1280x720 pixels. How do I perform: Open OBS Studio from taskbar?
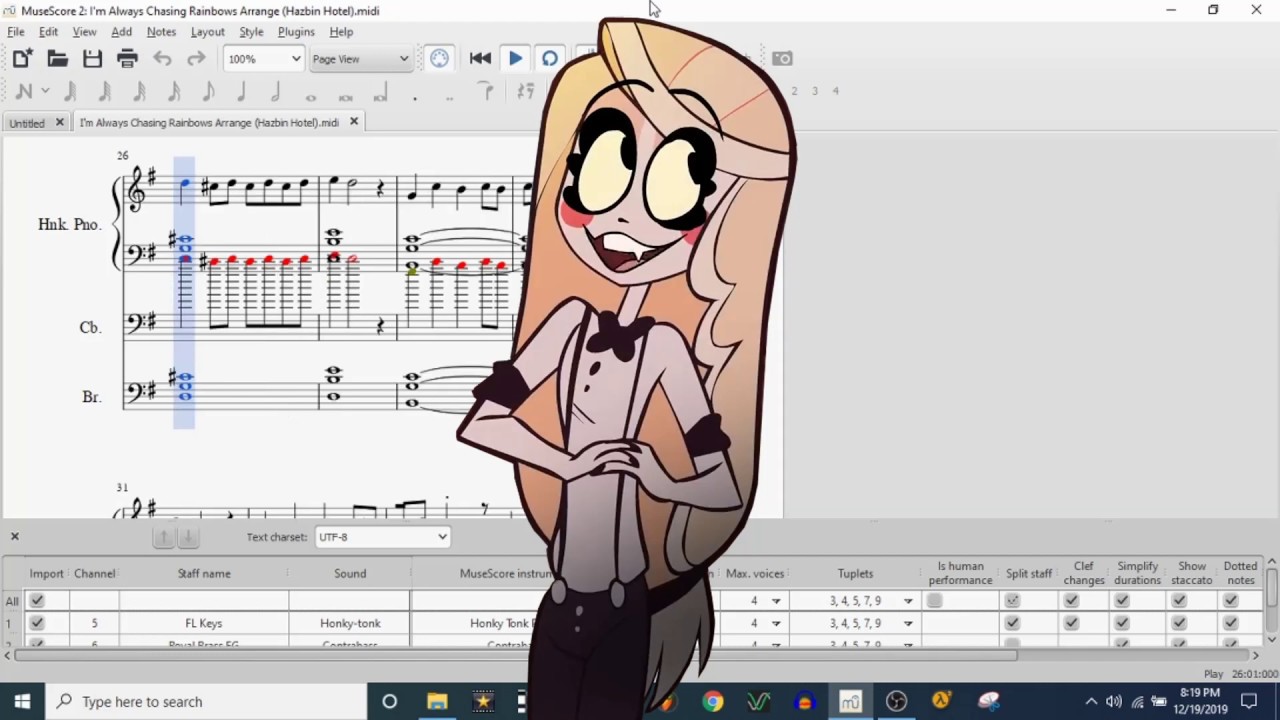click(x=896, y=702)
